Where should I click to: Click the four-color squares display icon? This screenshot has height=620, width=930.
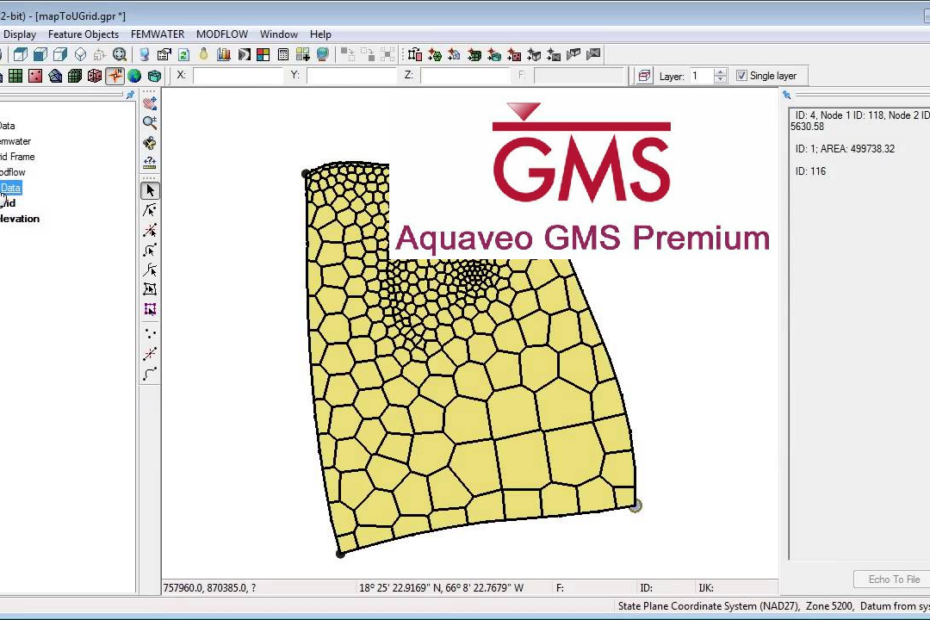[x=263, y=55]
